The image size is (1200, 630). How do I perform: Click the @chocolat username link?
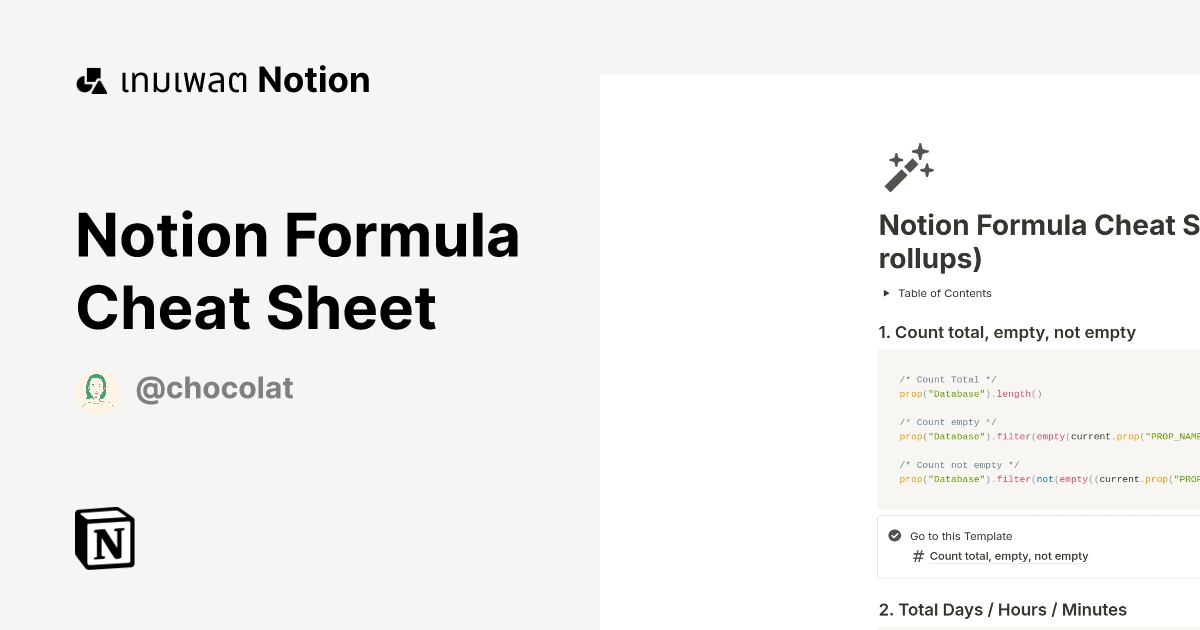coord(214,388)
